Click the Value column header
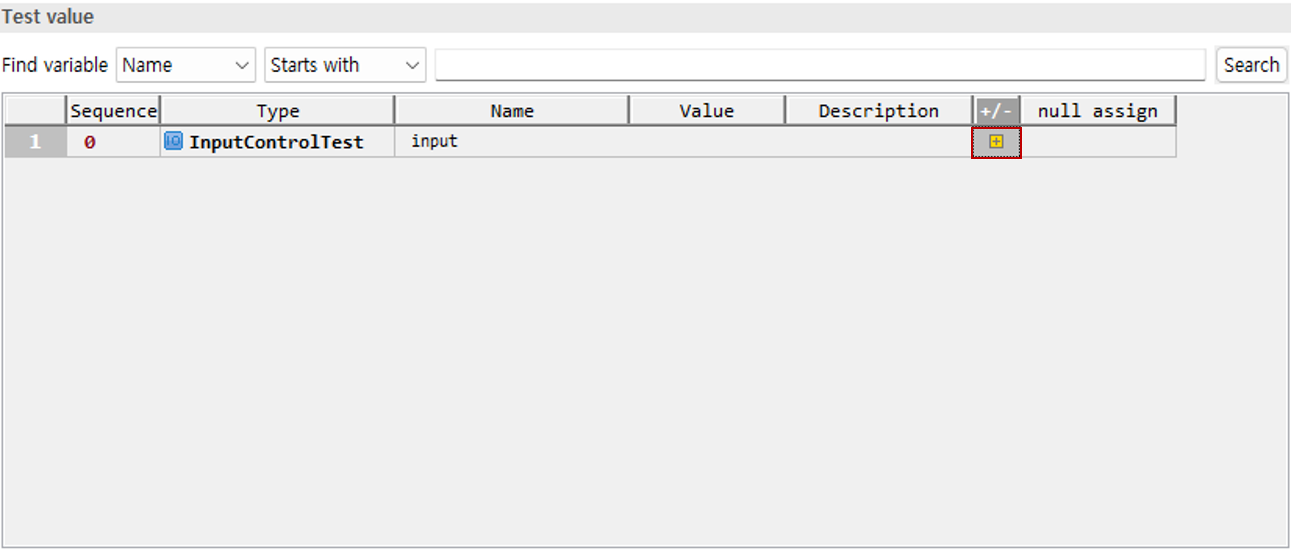1291x556 pixels. (x=707, y=111)
